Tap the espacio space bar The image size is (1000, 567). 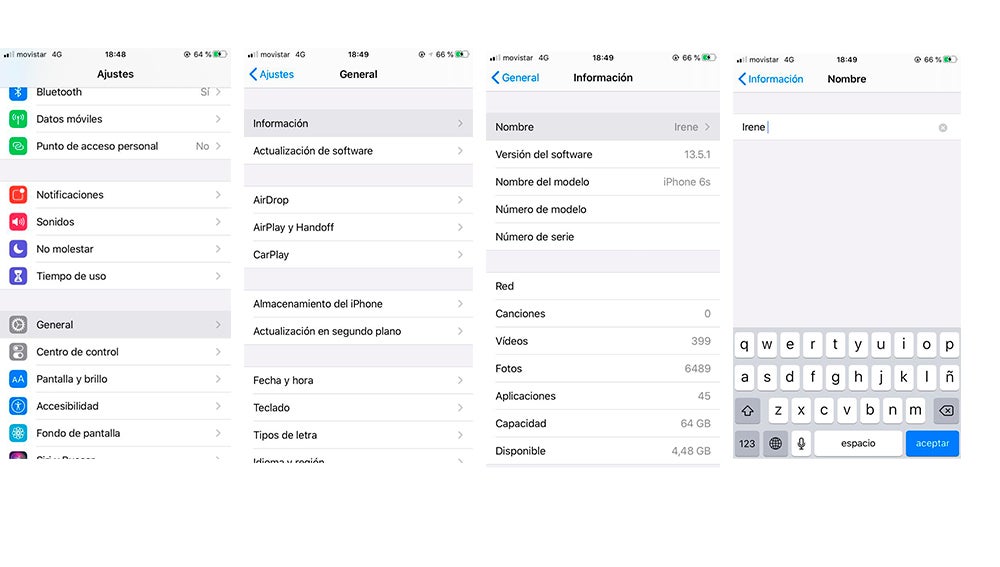pyautogui.click(x=858, y=443)
